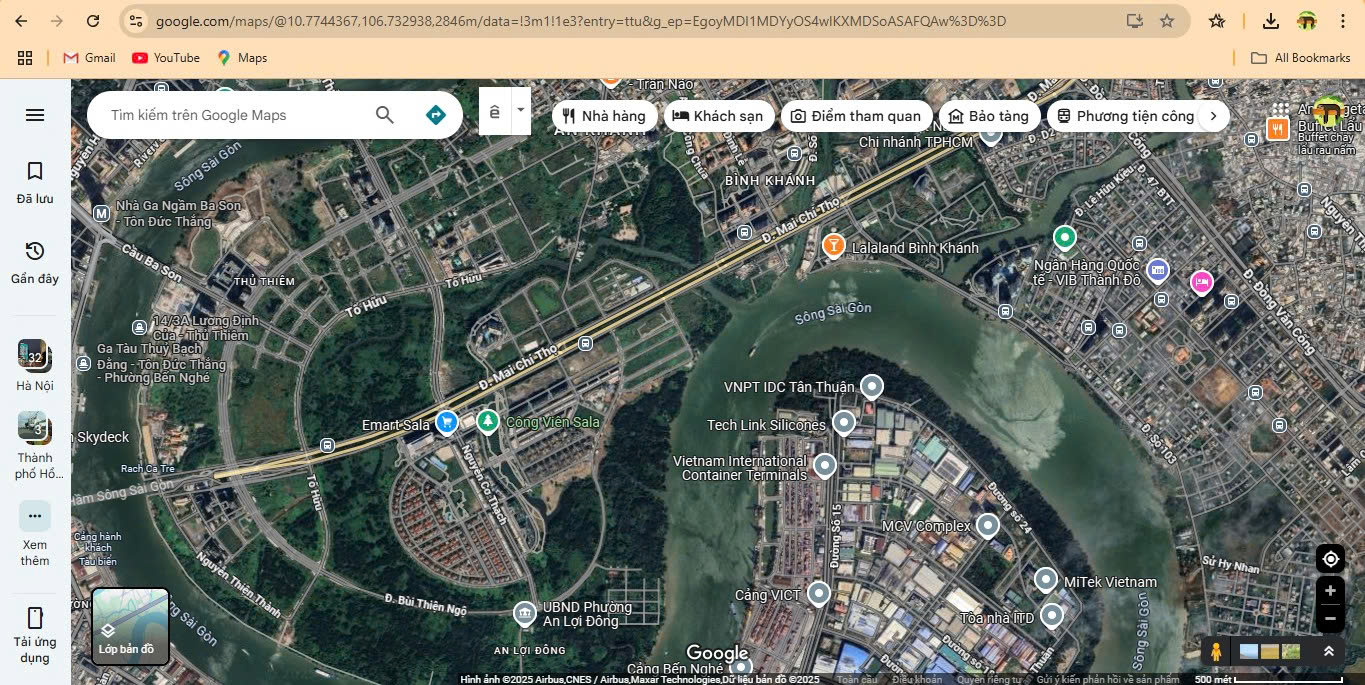Click the google.com/maps URL in the address bar
1365x685 pixels.
[580, 21]
